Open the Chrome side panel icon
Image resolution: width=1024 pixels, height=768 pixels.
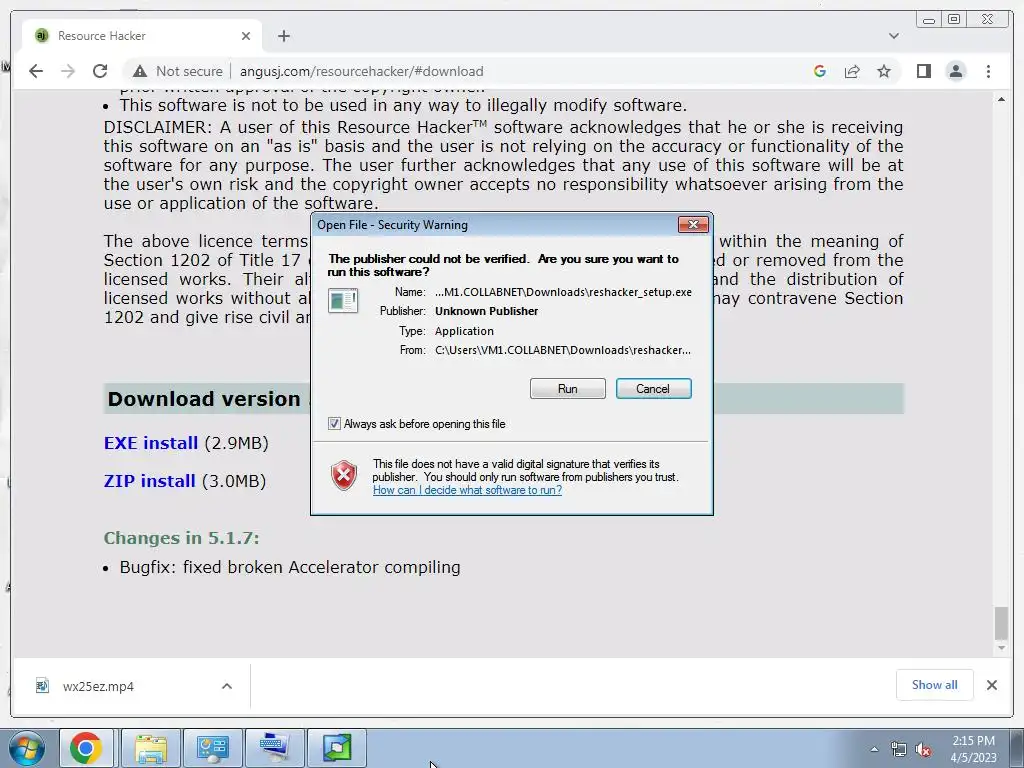[923, 71]
